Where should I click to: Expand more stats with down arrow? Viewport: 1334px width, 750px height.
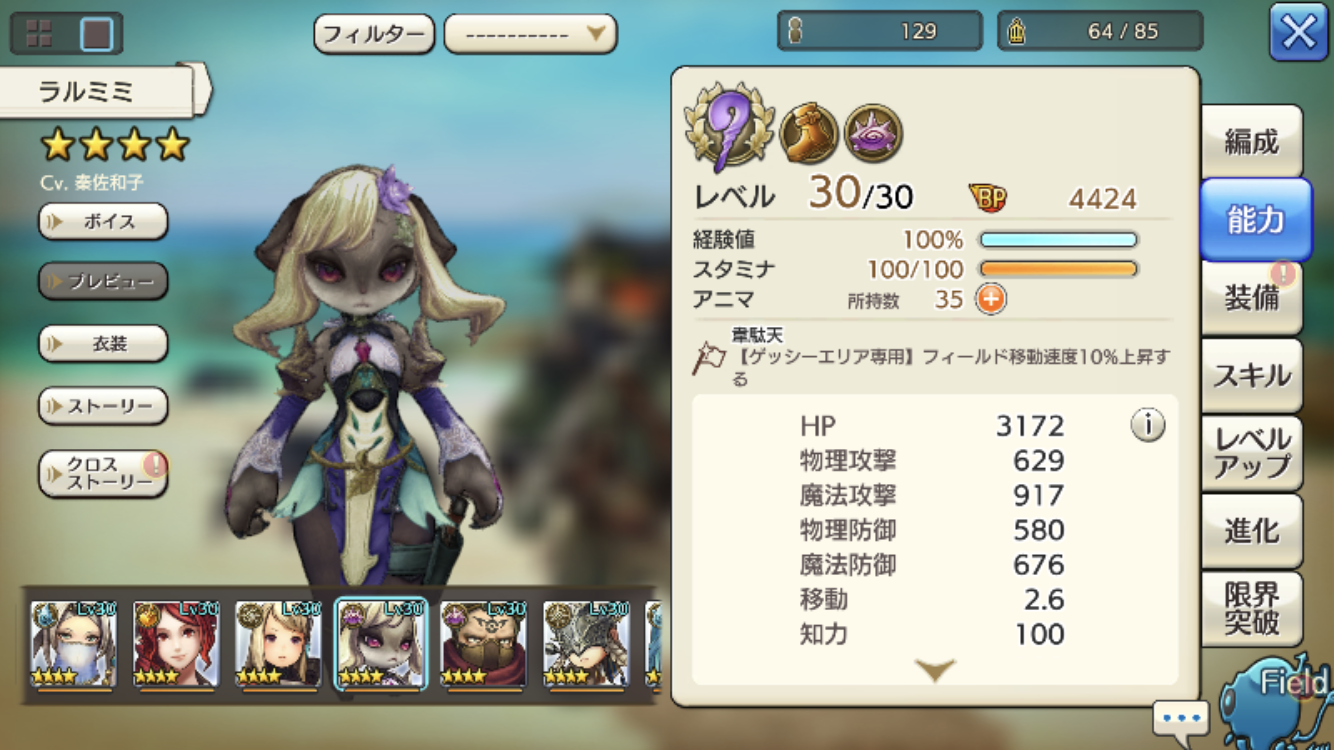click(935, 670)
